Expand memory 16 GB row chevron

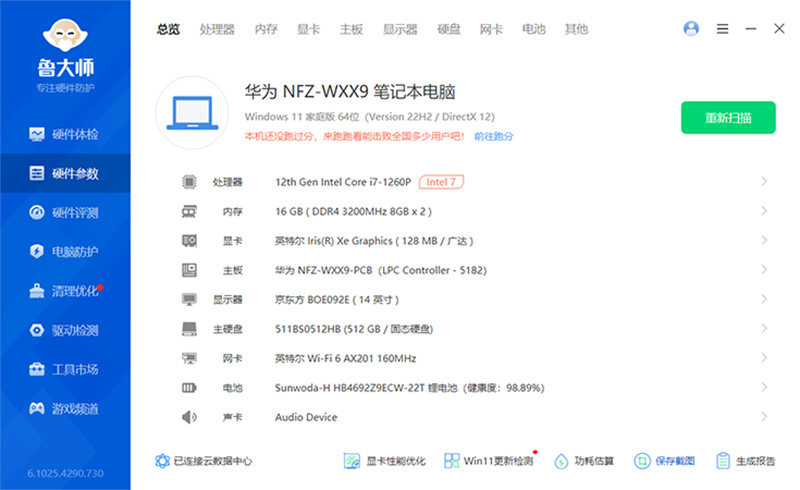(764, 211)
